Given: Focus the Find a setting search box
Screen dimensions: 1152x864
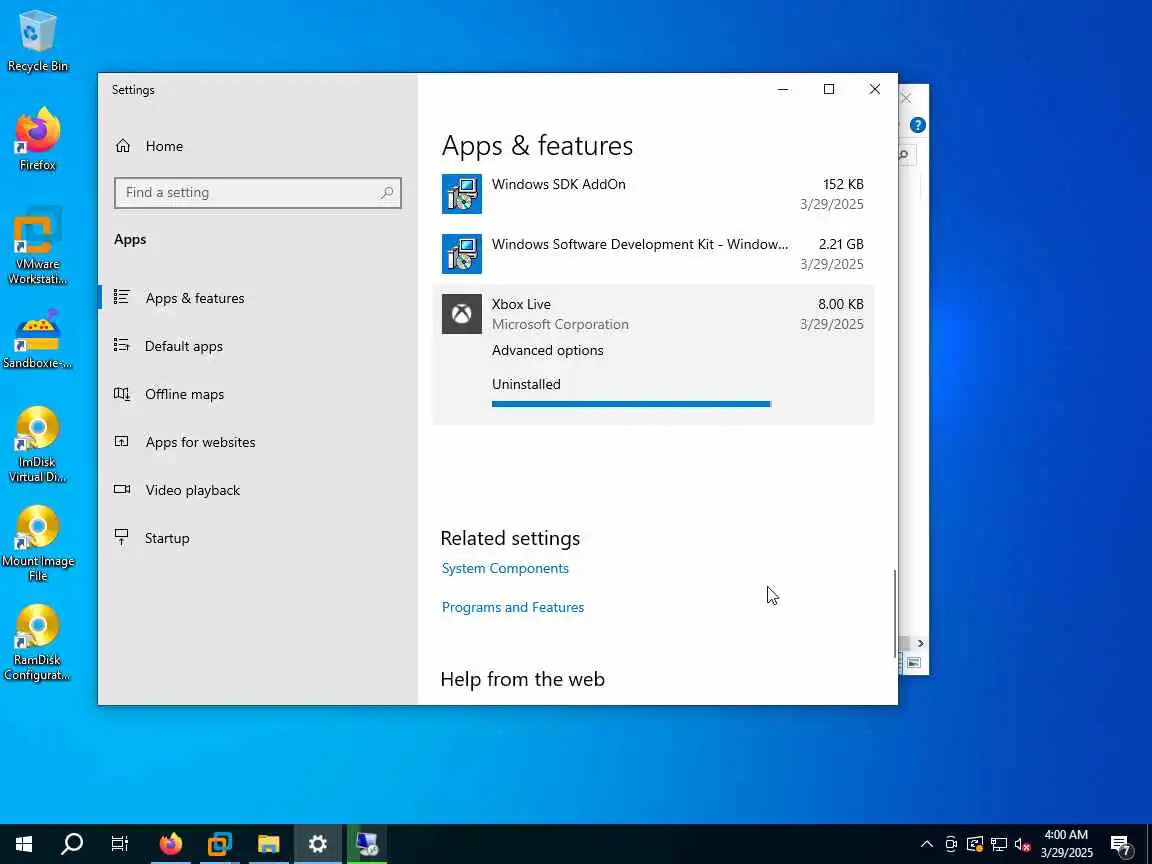Looking at the screenshot, I should pos(258,192).
